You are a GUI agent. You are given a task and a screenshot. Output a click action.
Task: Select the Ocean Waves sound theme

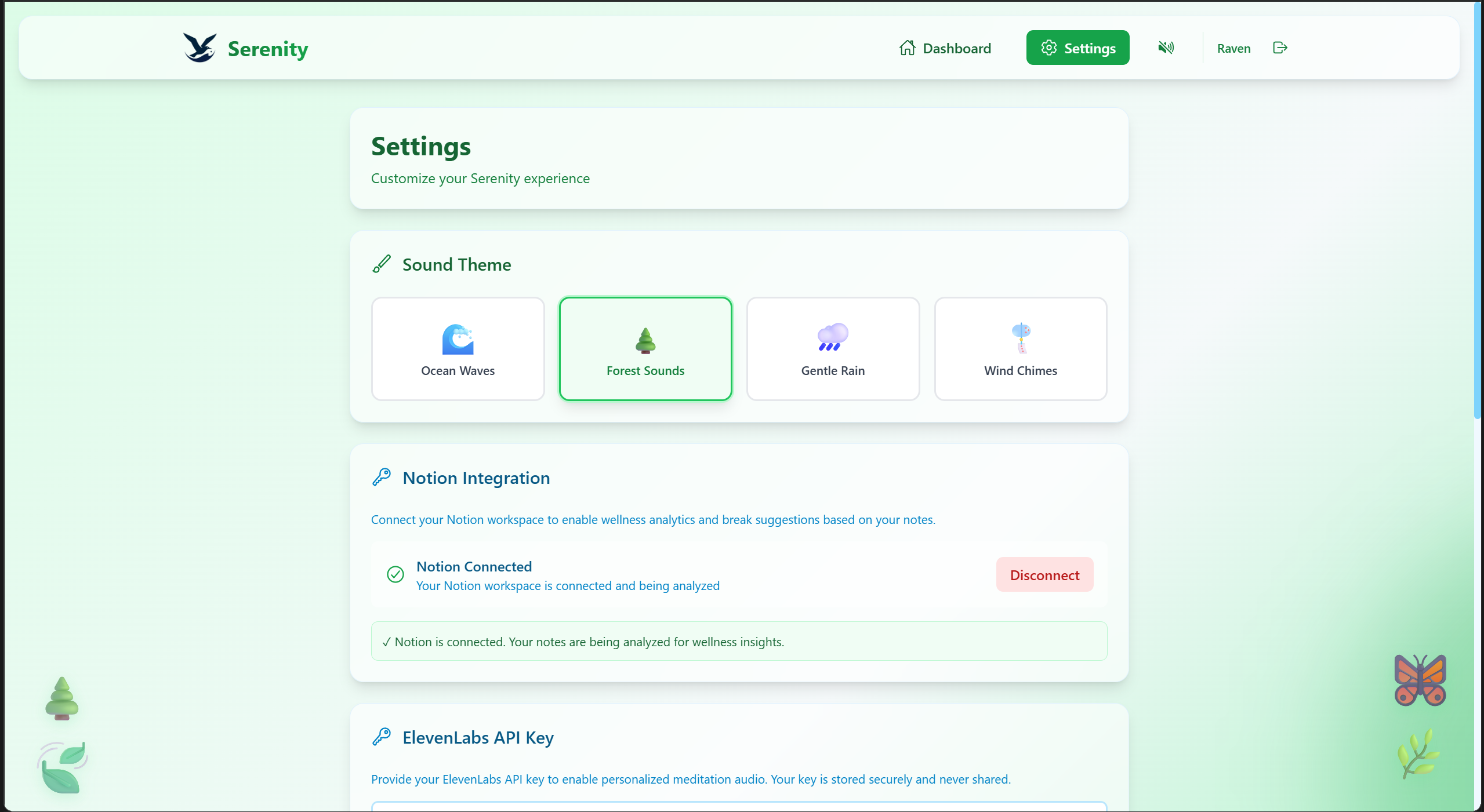(x=458, y=349)
